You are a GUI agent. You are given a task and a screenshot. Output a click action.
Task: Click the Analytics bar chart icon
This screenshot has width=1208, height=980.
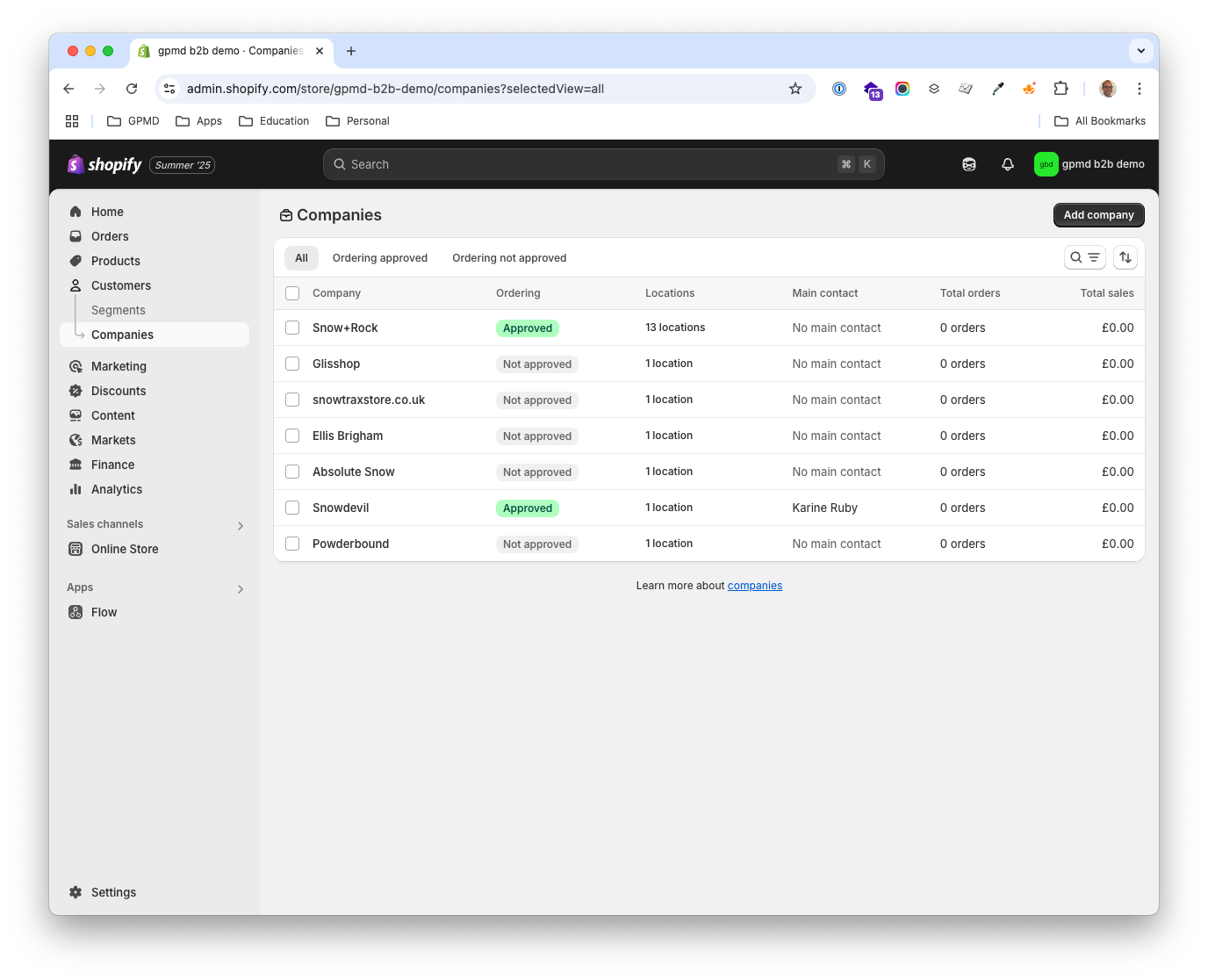click(x=75, y=489)
